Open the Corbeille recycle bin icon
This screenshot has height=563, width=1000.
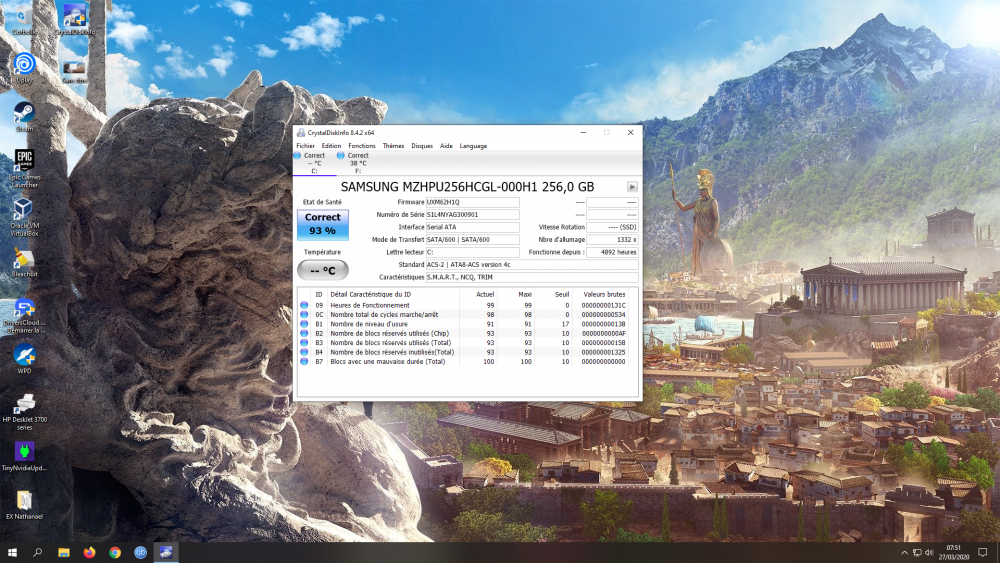coord(24,19)
